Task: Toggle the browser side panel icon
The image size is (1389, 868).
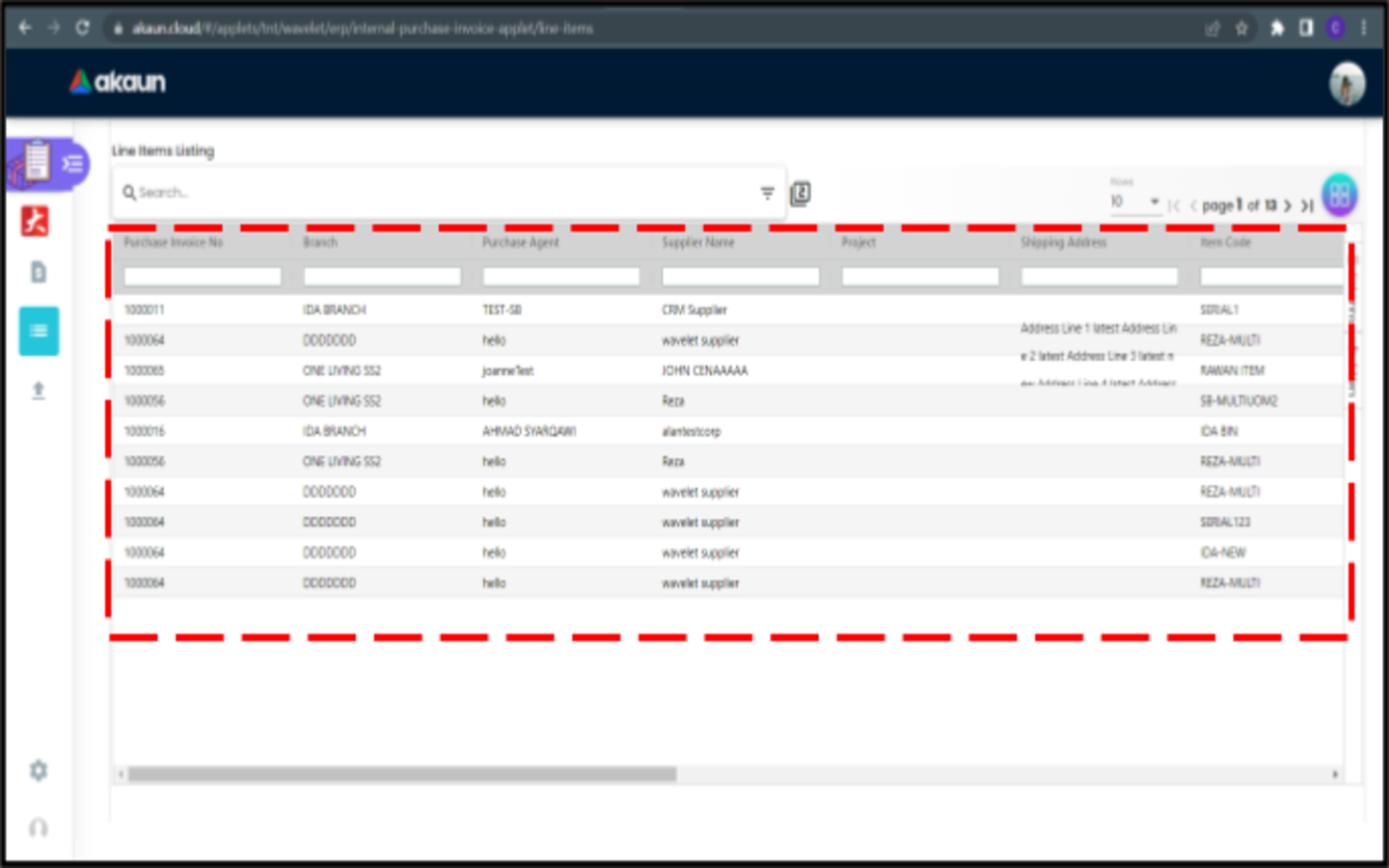Action: tap(1306, 28)
